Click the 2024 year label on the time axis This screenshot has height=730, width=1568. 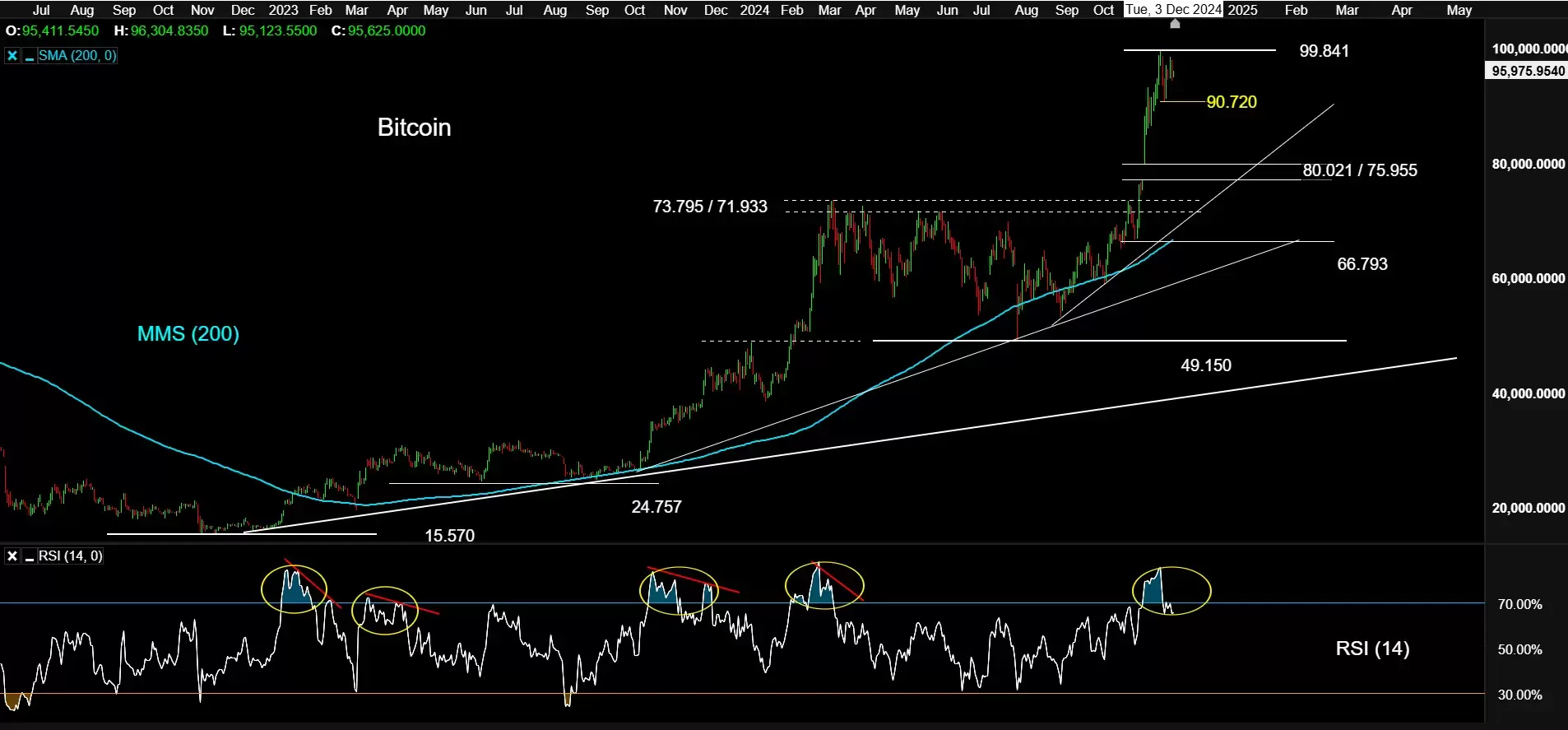[x=754, y=10]
